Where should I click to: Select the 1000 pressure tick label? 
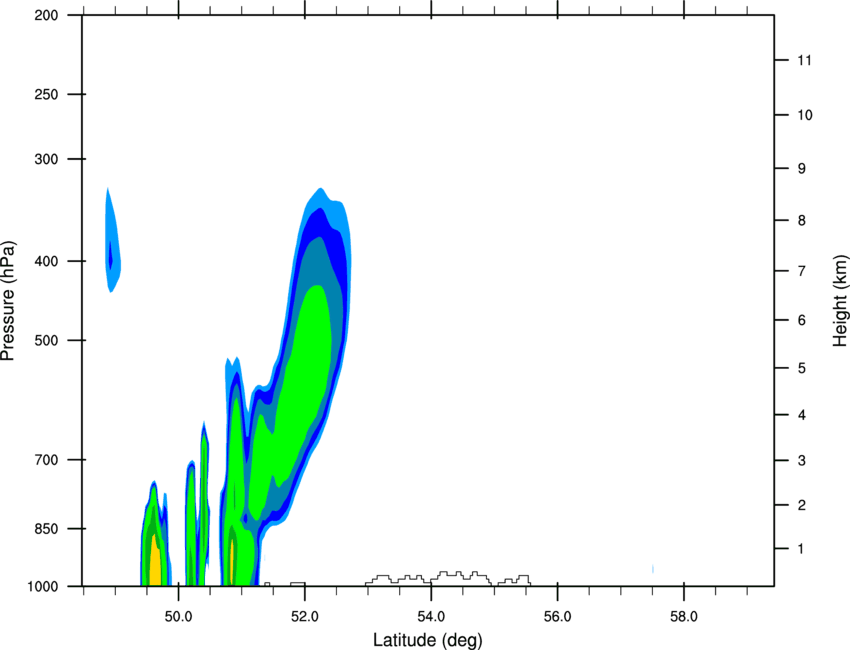click(42, 587)
